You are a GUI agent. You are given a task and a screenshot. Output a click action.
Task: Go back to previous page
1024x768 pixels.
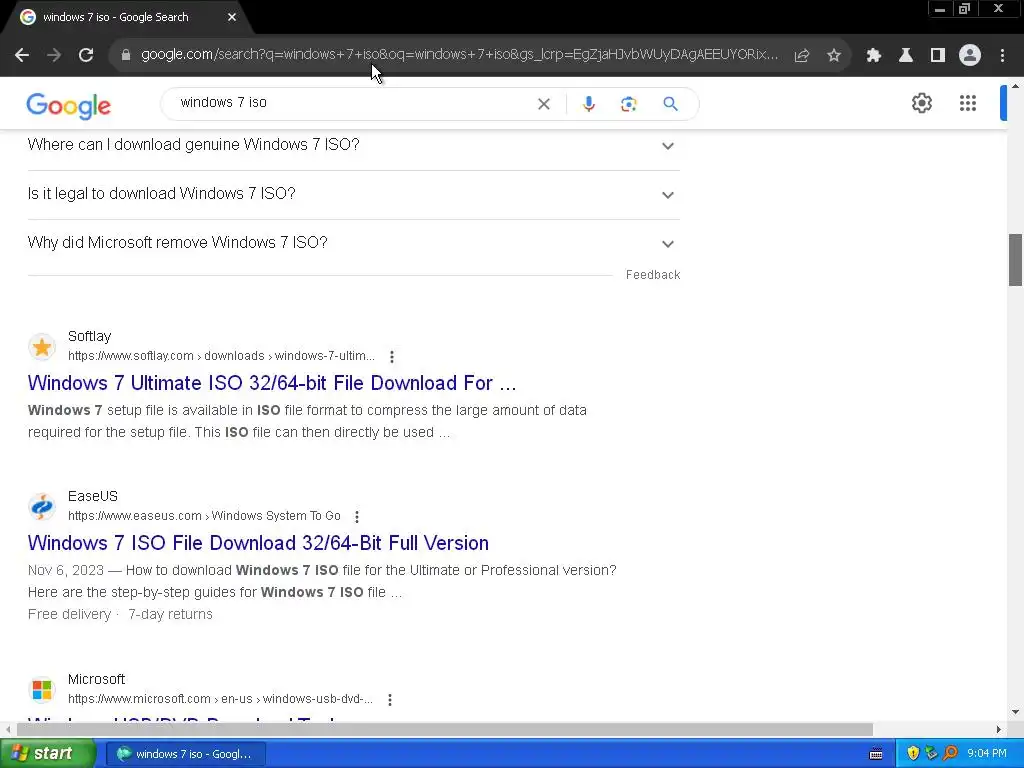pyautogui.click(x=22, y=56)
